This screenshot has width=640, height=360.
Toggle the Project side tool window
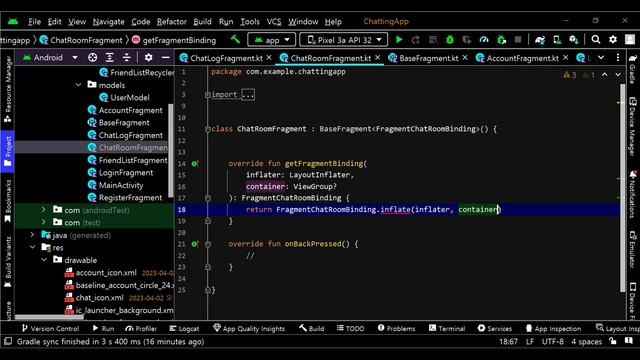[x=8, y=151]
